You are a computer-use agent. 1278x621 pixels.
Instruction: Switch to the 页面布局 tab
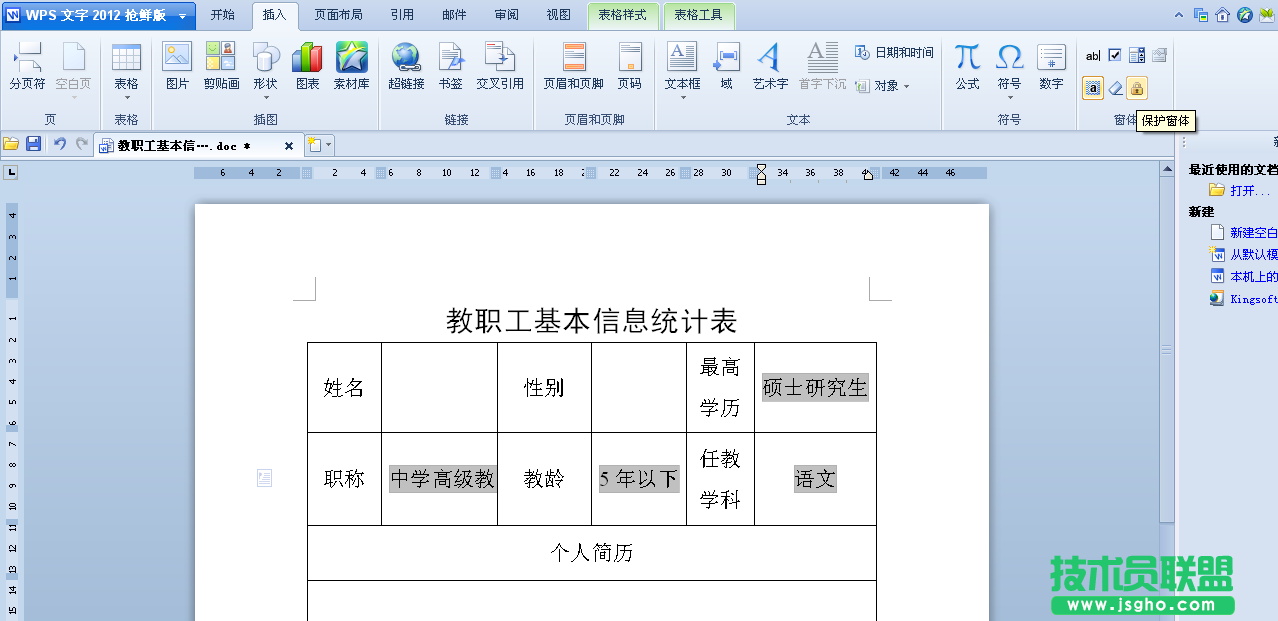click(x=338, y=15)
